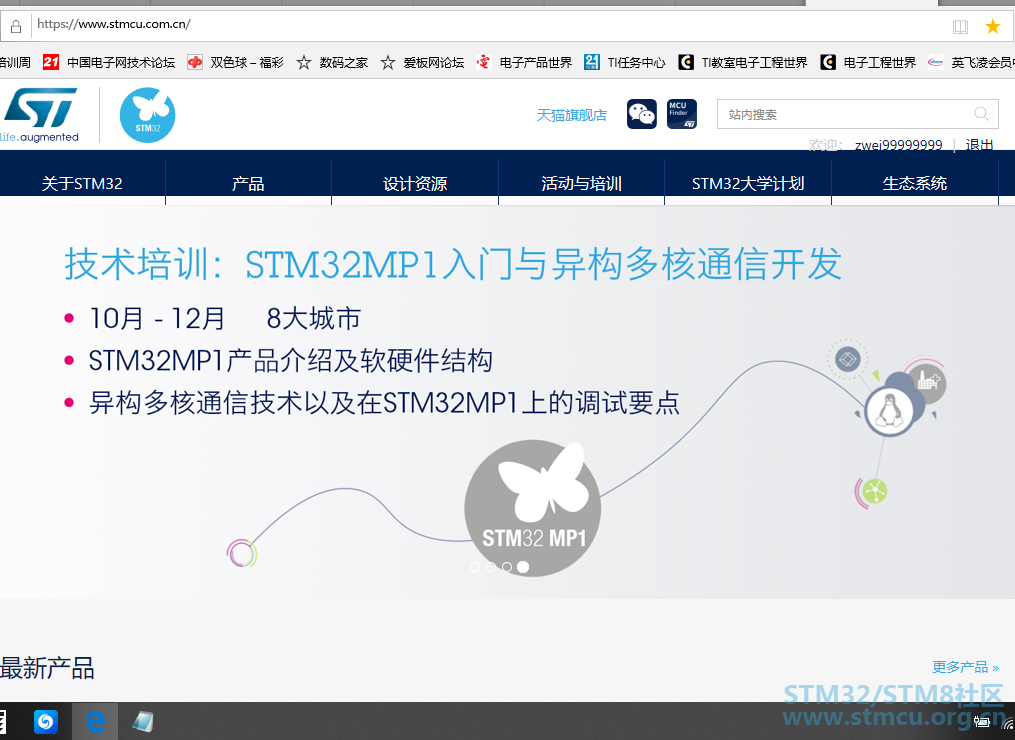Open the notepad app taskbar icon
The width and height of the screenshot is (1015, 740).
point(143,721)
